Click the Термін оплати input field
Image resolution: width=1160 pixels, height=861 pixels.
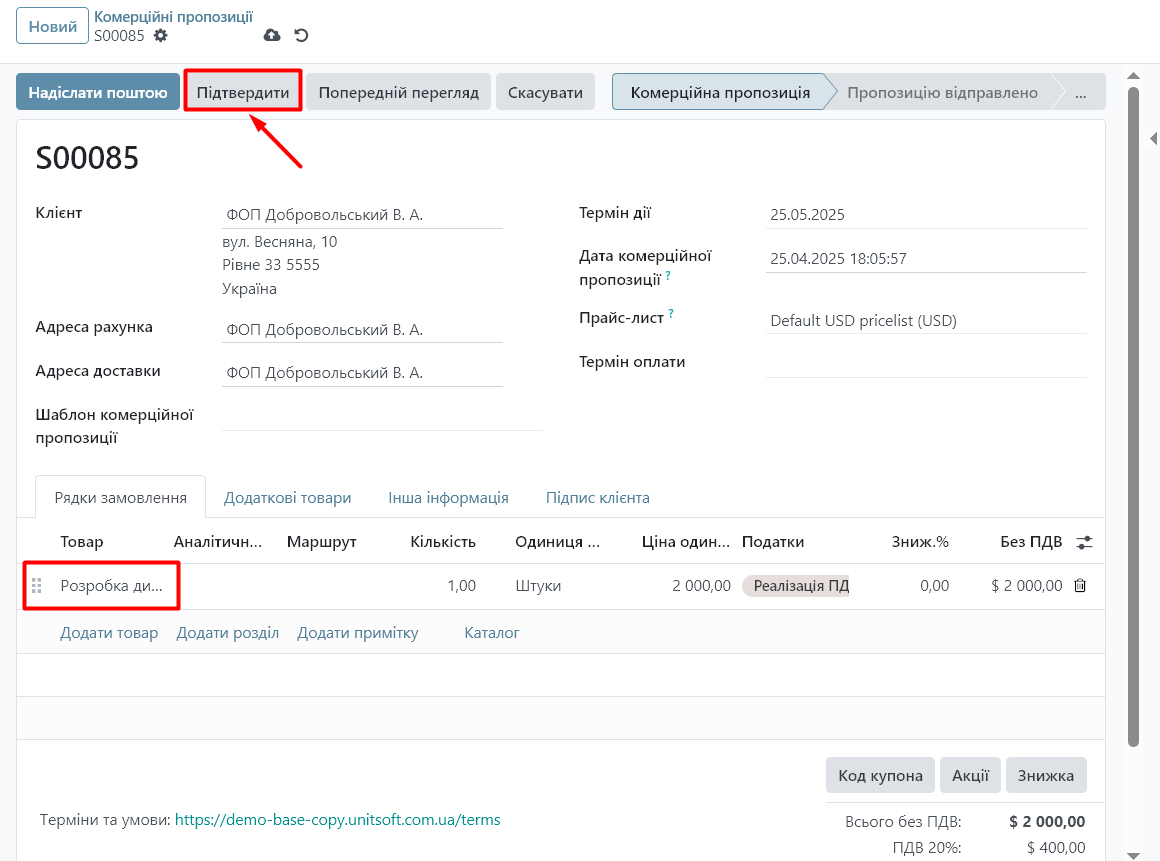(x=925, y=363)
